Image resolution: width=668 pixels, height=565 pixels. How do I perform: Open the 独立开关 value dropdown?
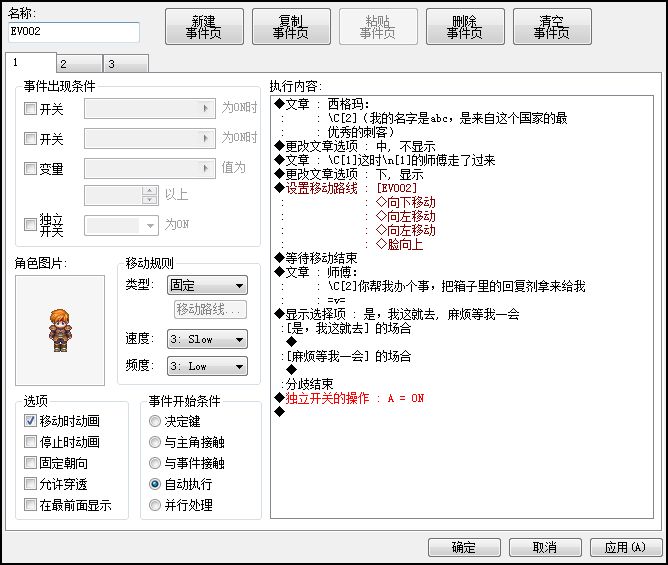(x=121, y=225)
